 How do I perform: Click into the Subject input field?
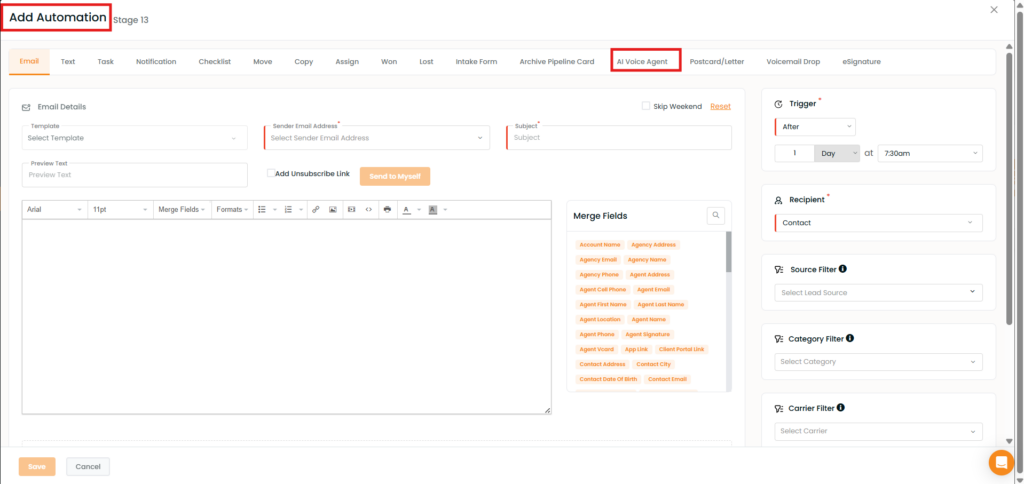(620, 138)
